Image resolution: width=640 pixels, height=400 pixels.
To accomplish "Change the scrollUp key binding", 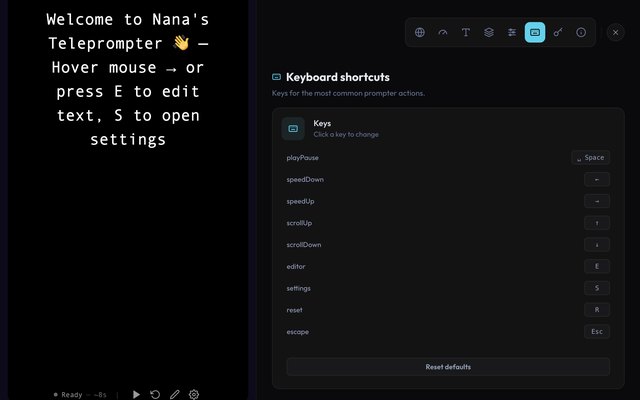I will [x=597, y=223].
